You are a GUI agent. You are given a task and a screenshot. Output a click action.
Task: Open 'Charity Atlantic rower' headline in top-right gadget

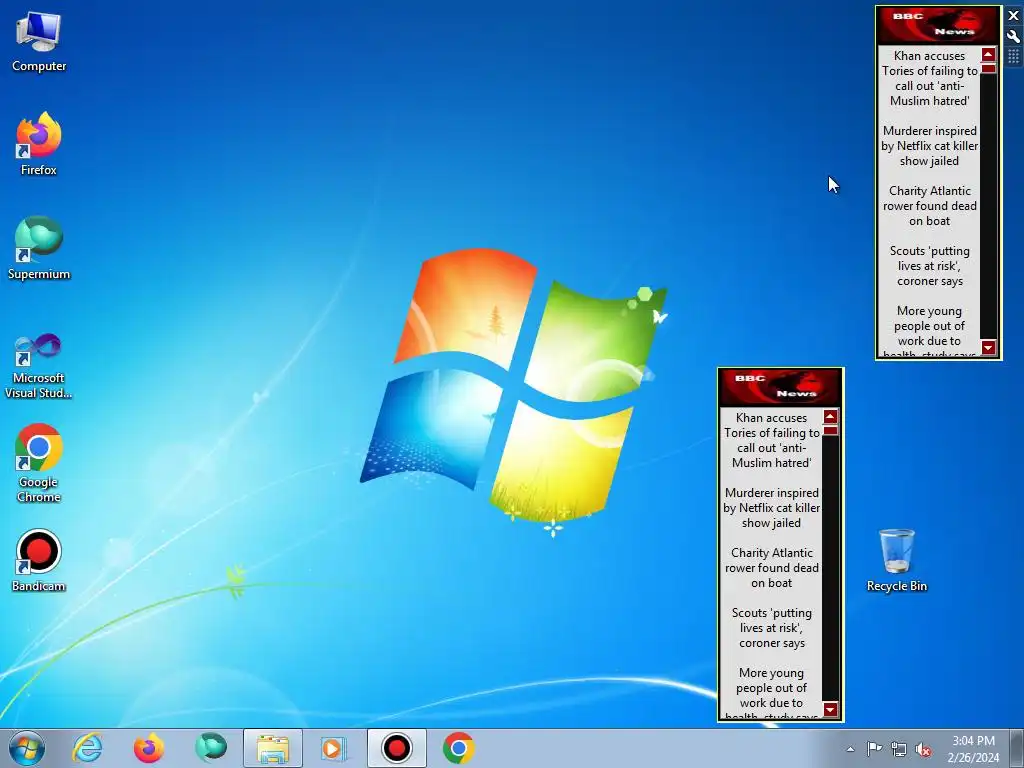[x=929, y=206]
